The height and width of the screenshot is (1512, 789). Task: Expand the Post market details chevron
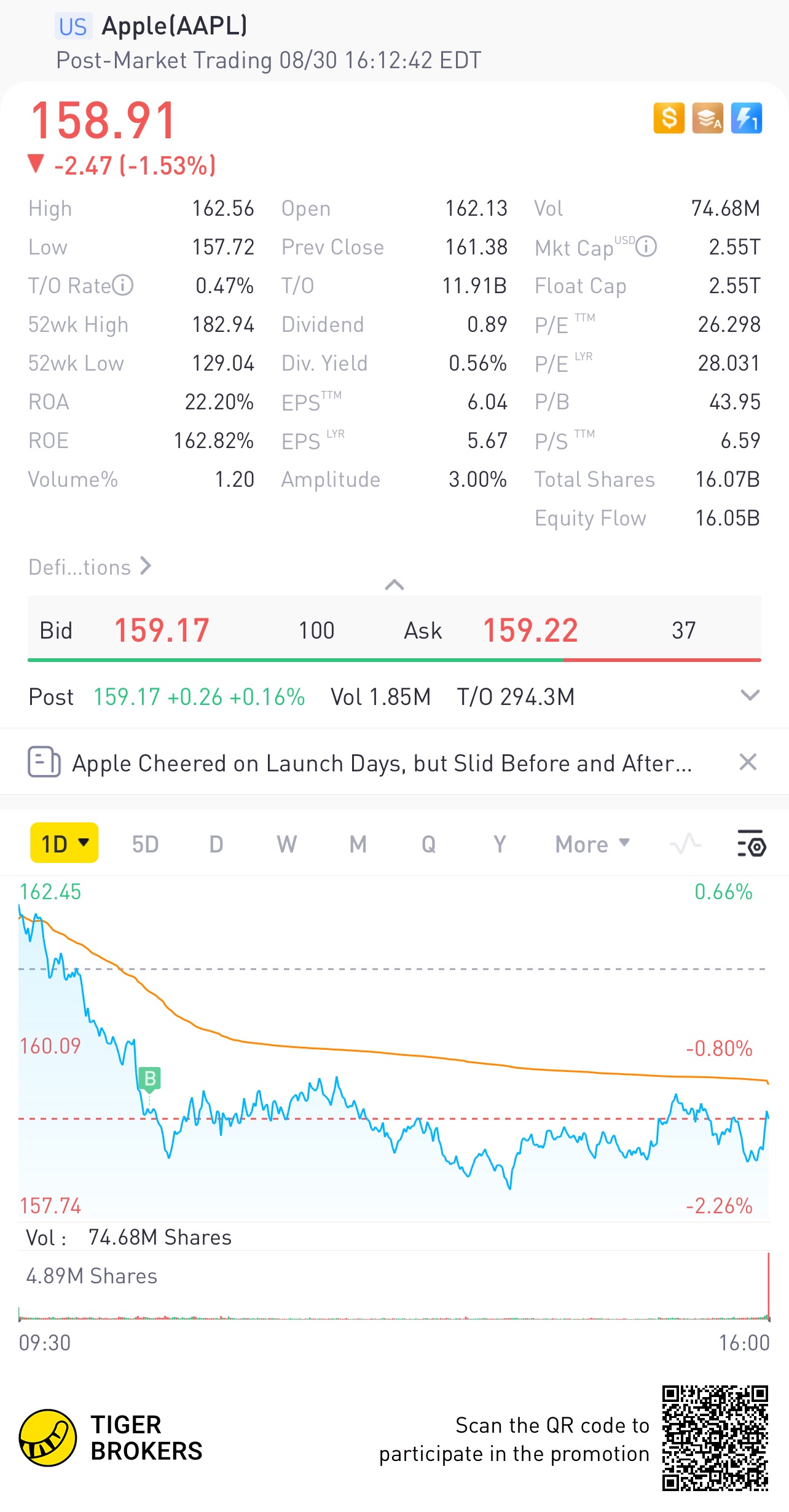(750, 696)
